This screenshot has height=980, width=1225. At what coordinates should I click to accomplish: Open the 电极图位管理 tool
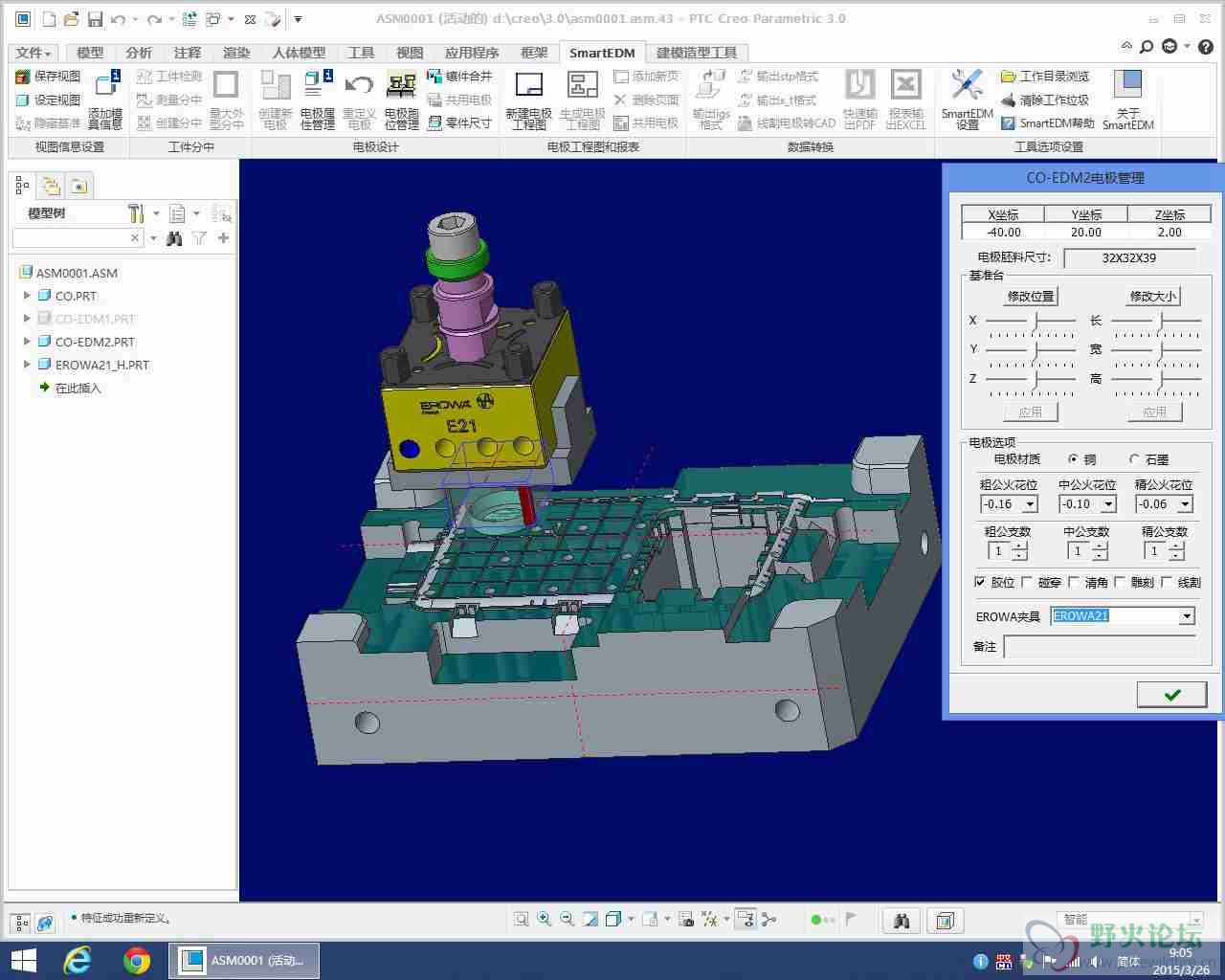point(401,100)
